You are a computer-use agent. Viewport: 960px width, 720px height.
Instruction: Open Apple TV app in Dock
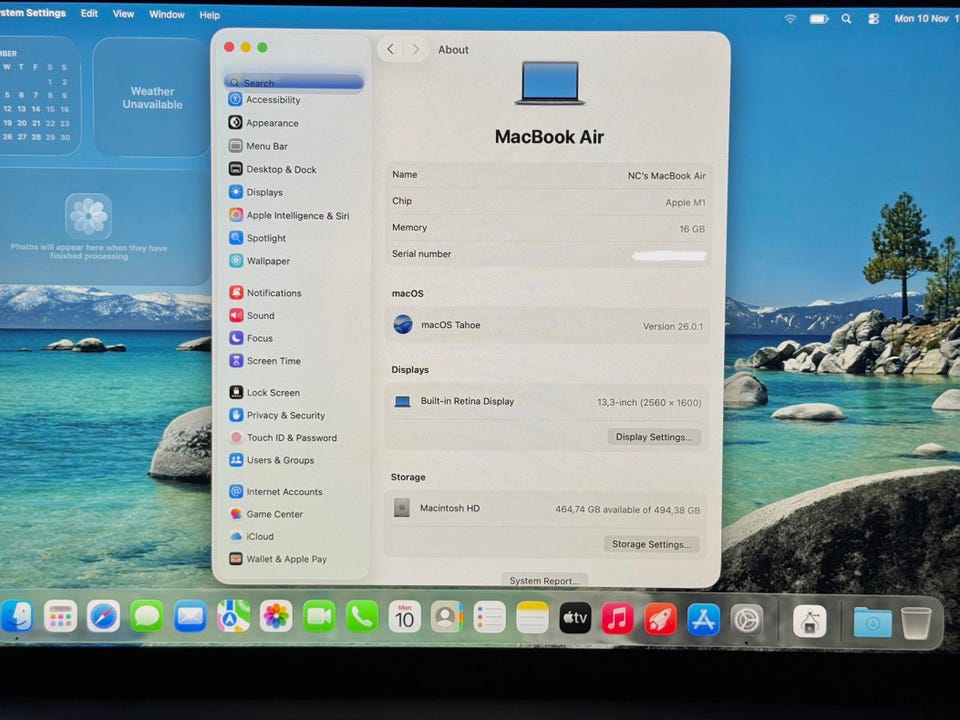point(575,618)
